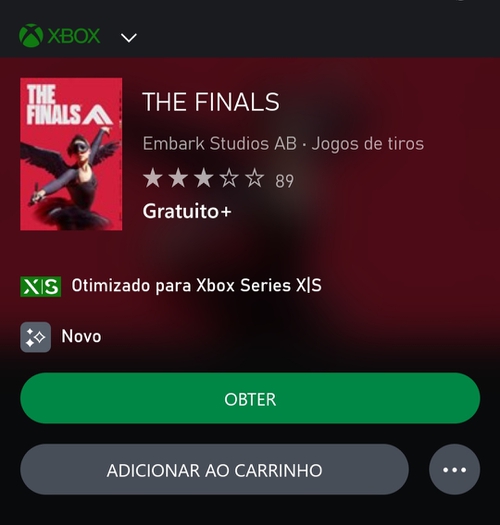Expand the Xbox navigation chevron
This screenshot has width=500, height=525.
[129, 38]
